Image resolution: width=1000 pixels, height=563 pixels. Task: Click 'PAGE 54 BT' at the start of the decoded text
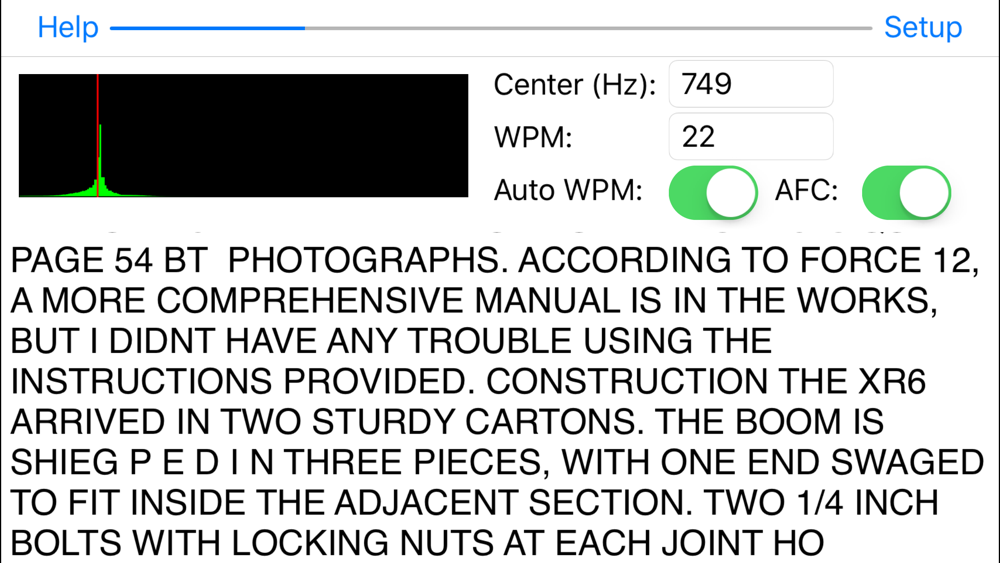pyautogui.click(x=109, y=260)
